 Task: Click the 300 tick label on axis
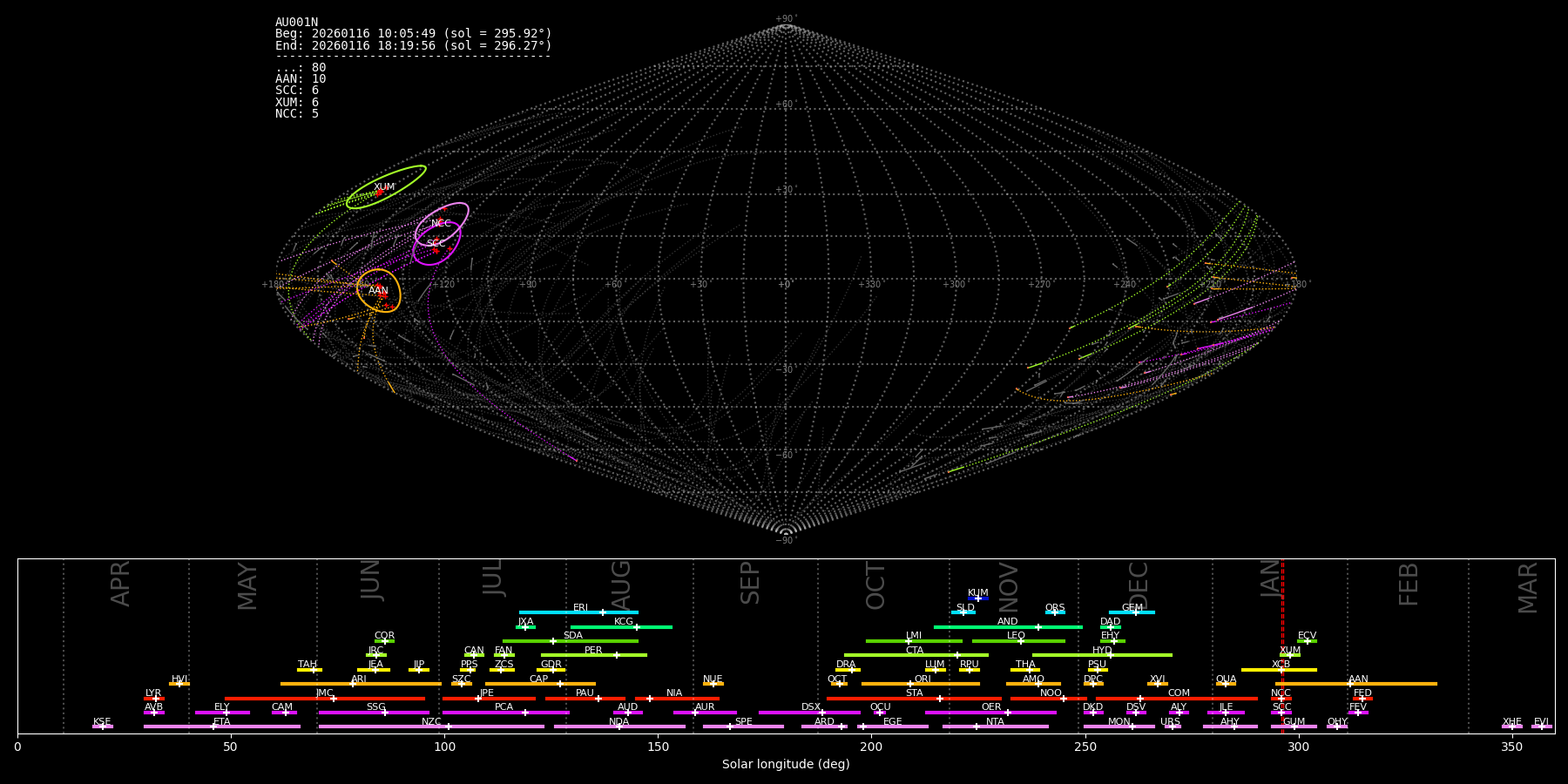(1298, 747)
